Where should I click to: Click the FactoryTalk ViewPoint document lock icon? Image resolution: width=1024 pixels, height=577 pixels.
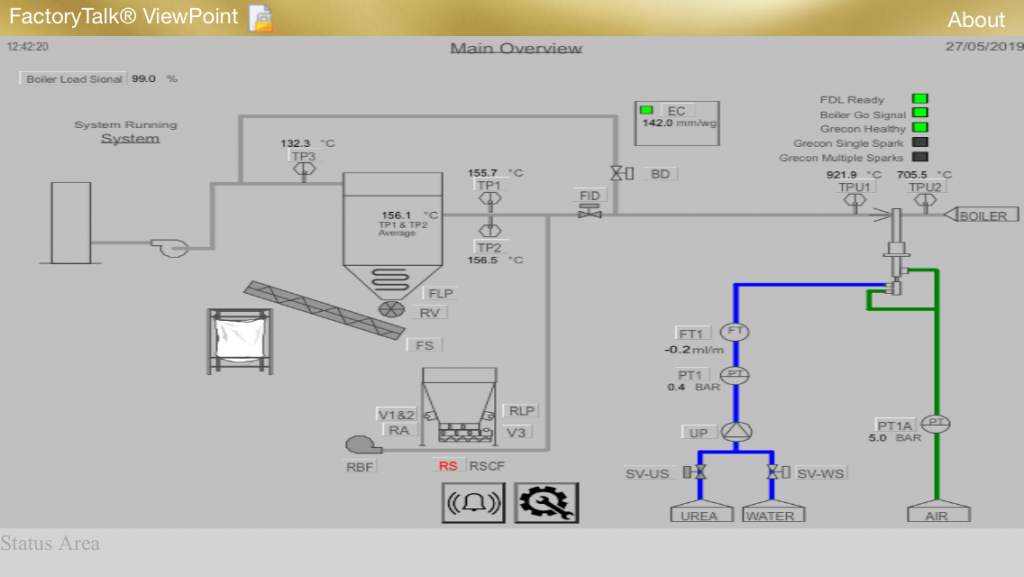[x=261, y=18]
